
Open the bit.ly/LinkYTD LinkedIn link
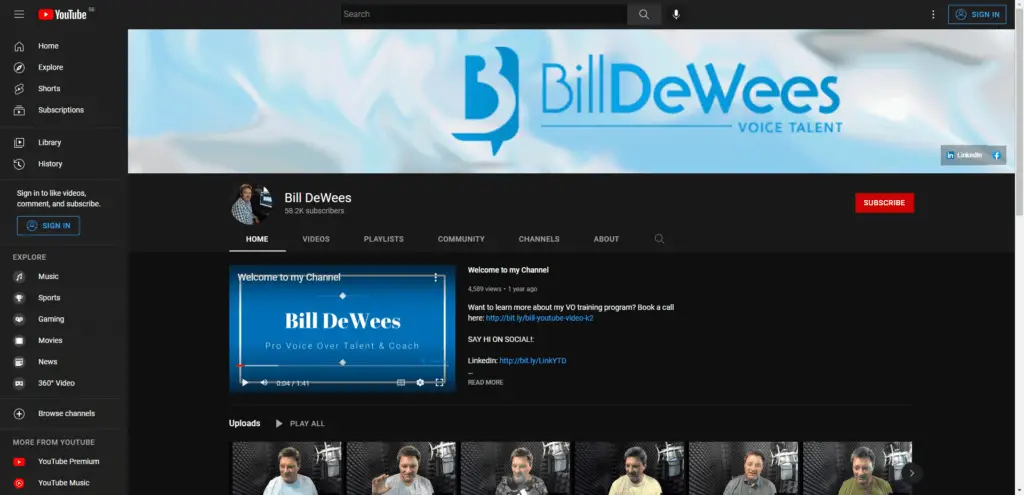[x=533, y=360]
